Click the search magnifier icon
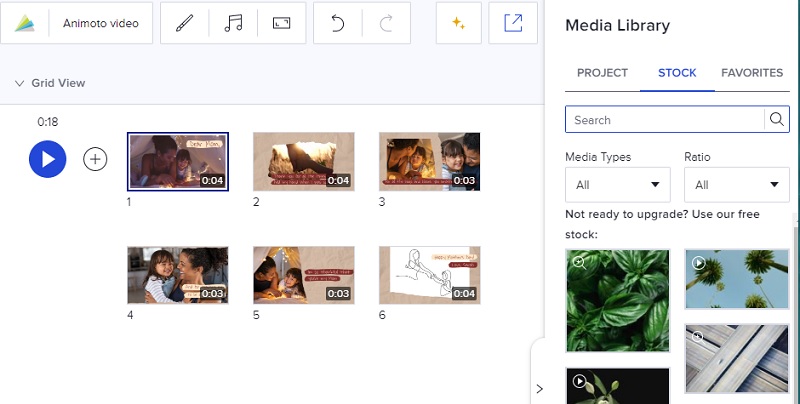 [x=777, y=120]
